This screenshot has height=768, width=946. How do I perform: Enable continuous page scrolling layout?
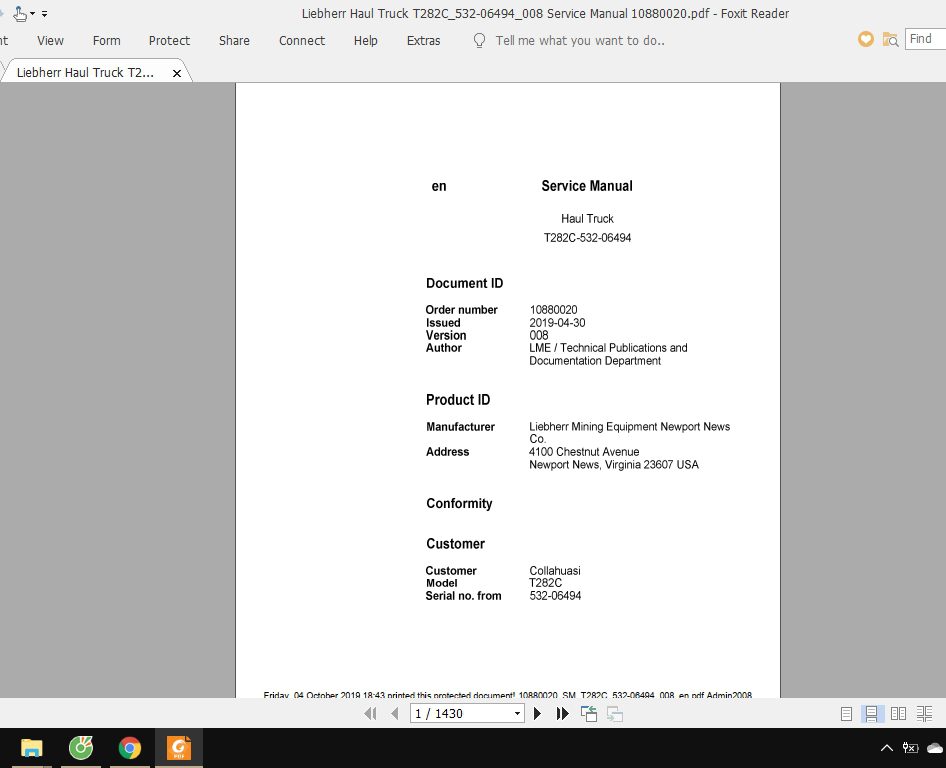click(871, 713)
